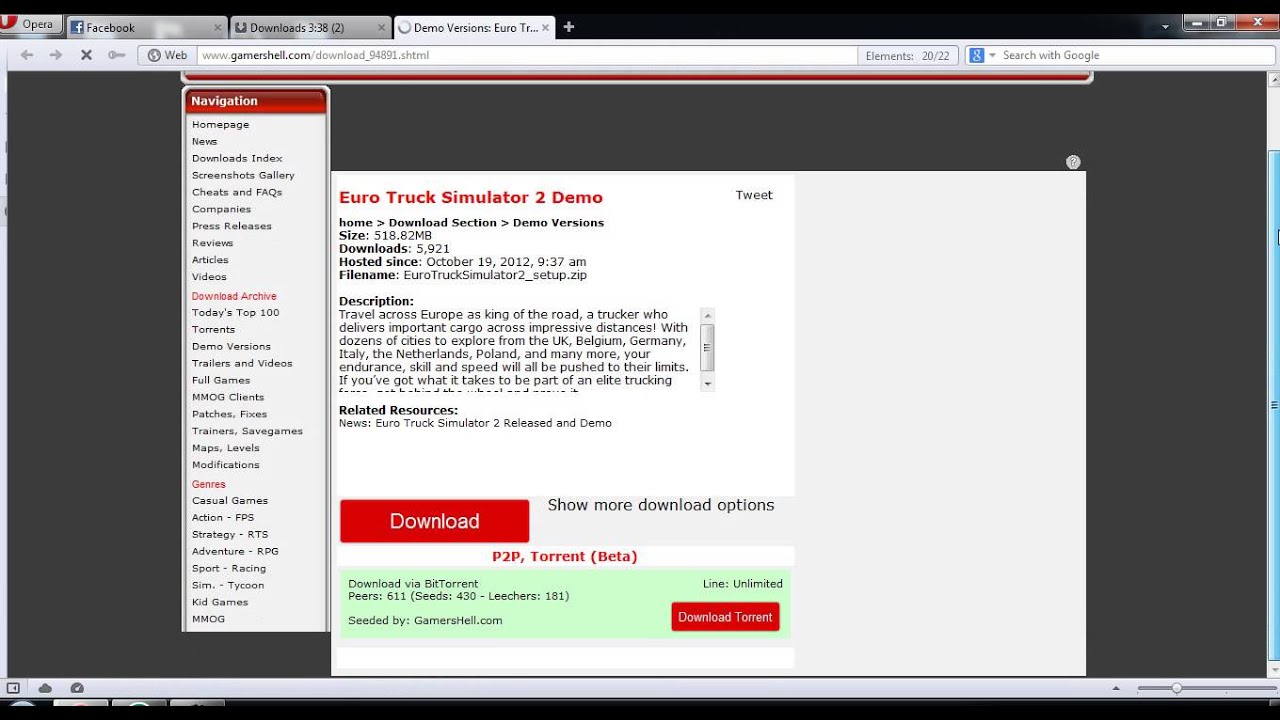The image size is (1280, 720).
Task: Open Demo Versions sidebar link
Action: (231, 347)
